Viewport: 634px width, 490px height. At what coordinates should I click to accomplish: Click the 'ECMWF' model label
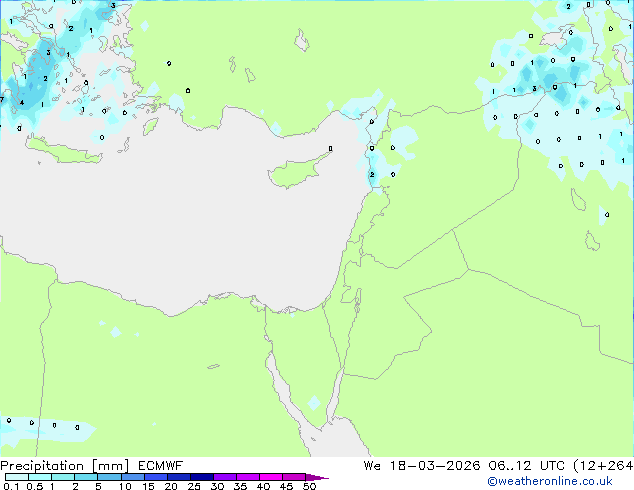[161, 466]
